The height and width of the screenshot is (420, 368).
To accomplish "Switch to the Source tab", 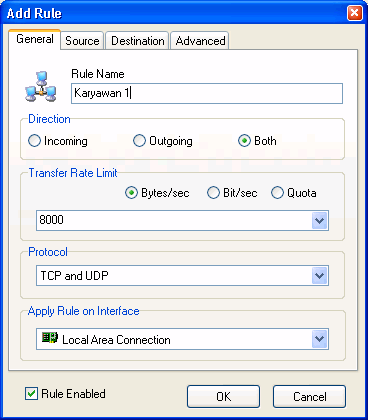I will coord(82,41).
